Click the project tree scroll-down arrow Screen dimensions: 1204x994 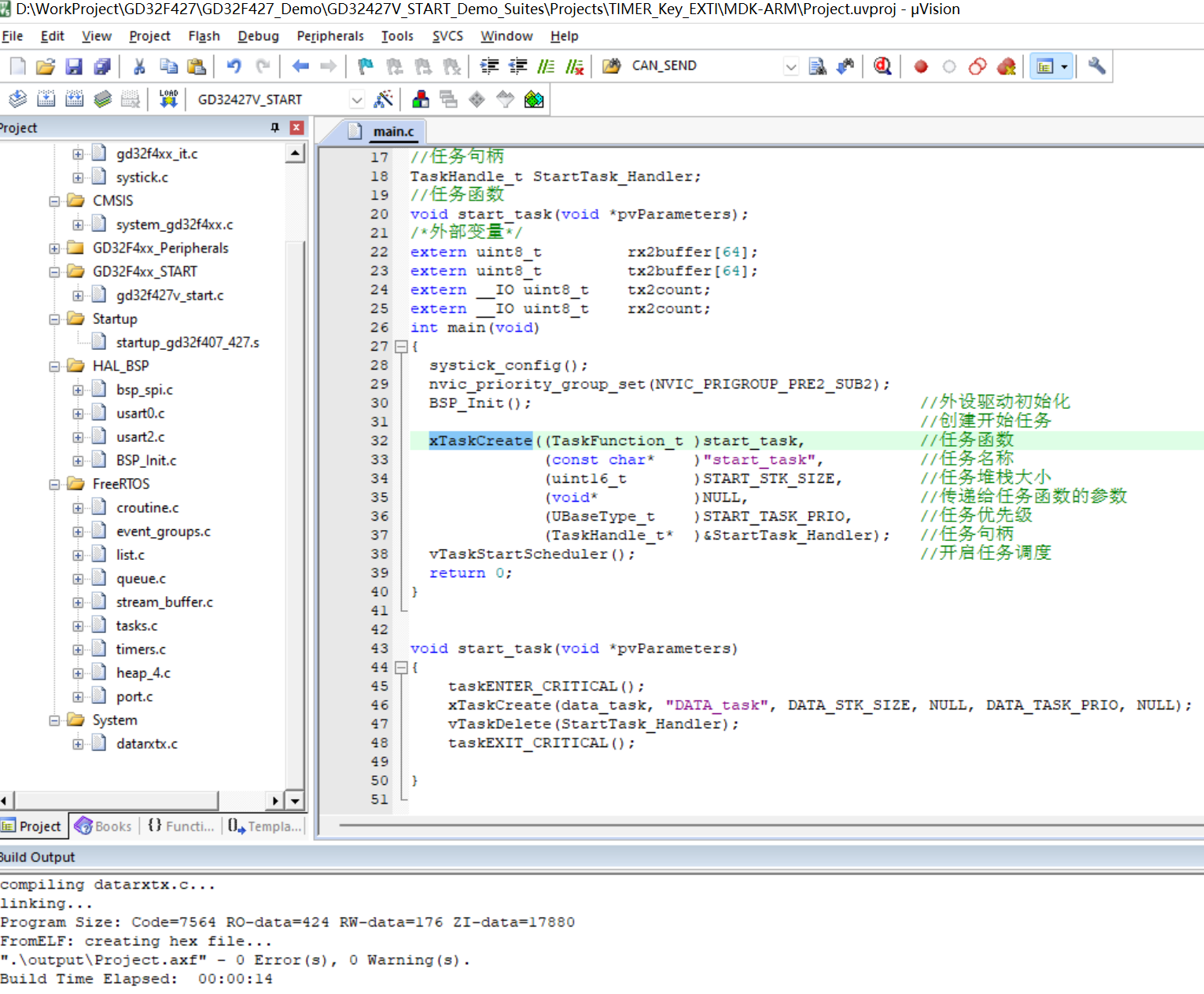tap(295, 801)
